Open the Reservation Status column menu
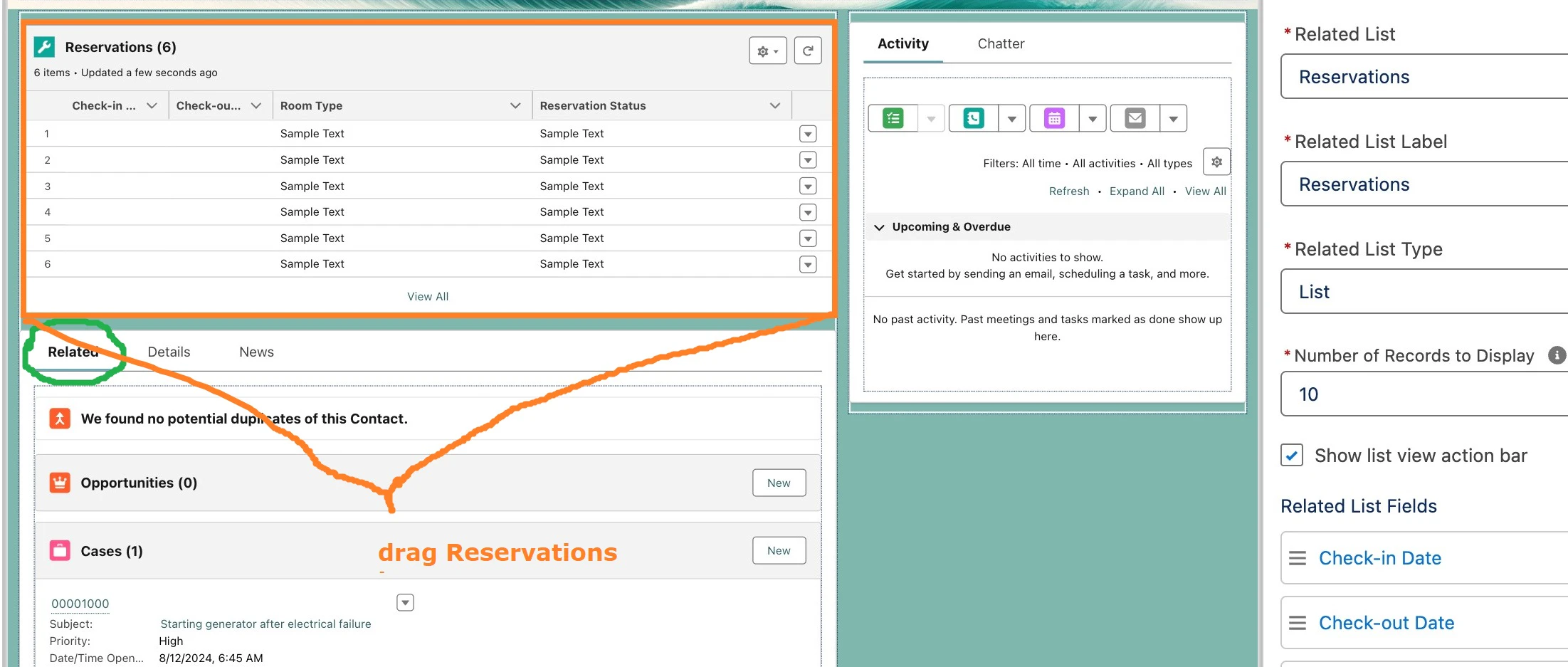The height and width of the screenshot is (667, 1568). 775,105
